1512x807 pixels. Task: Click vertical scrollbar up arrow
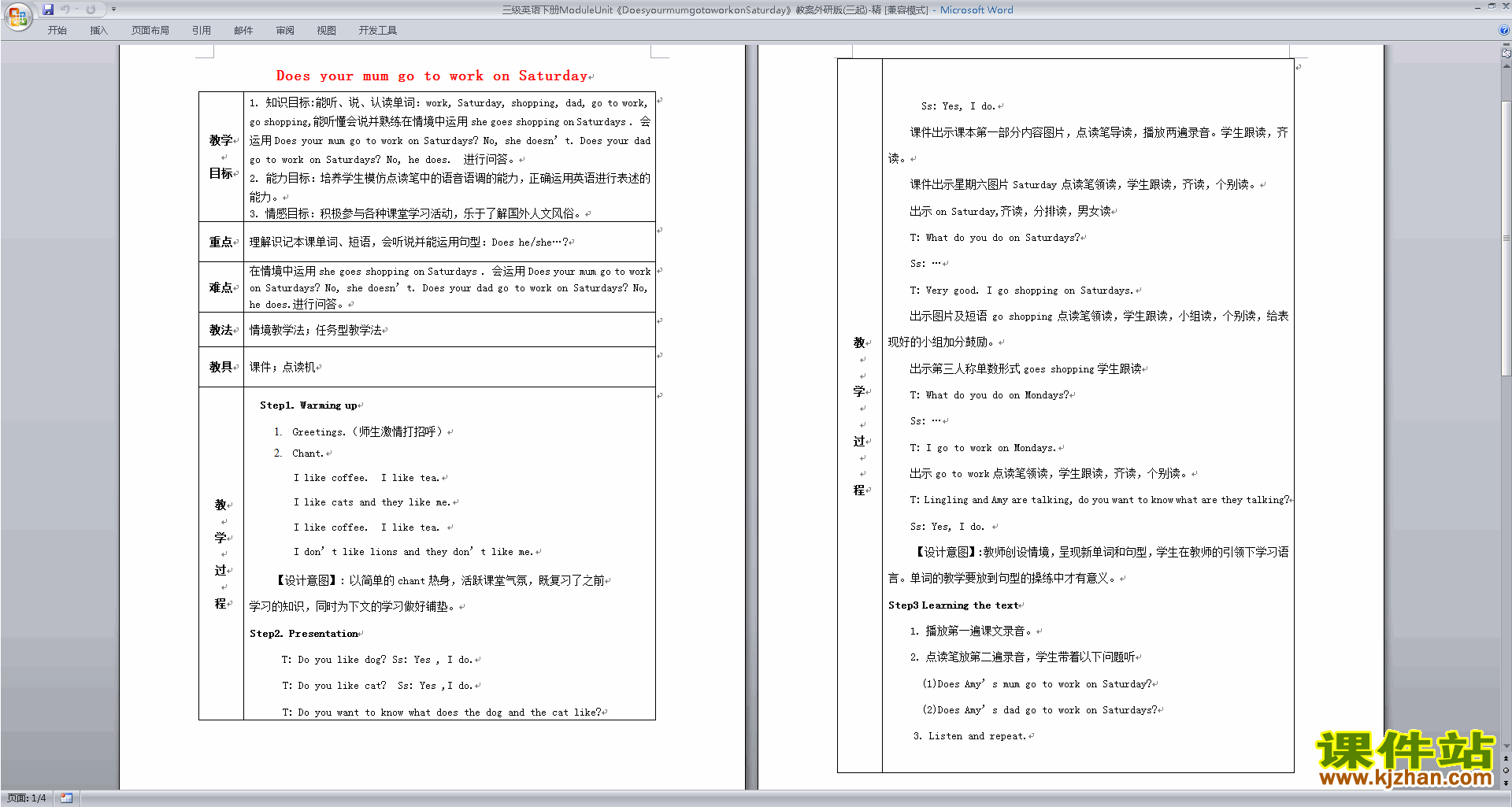1506,65
